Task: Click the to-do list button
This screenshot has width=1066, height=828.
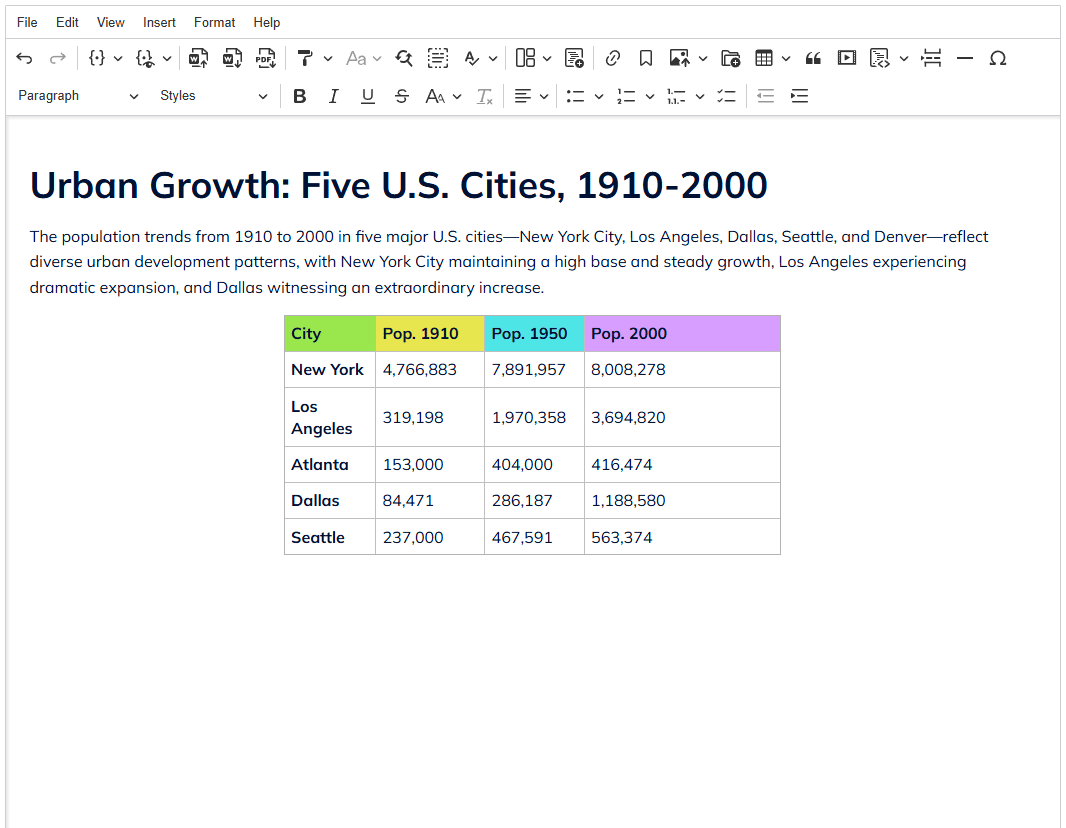Action: pos(727,96)
